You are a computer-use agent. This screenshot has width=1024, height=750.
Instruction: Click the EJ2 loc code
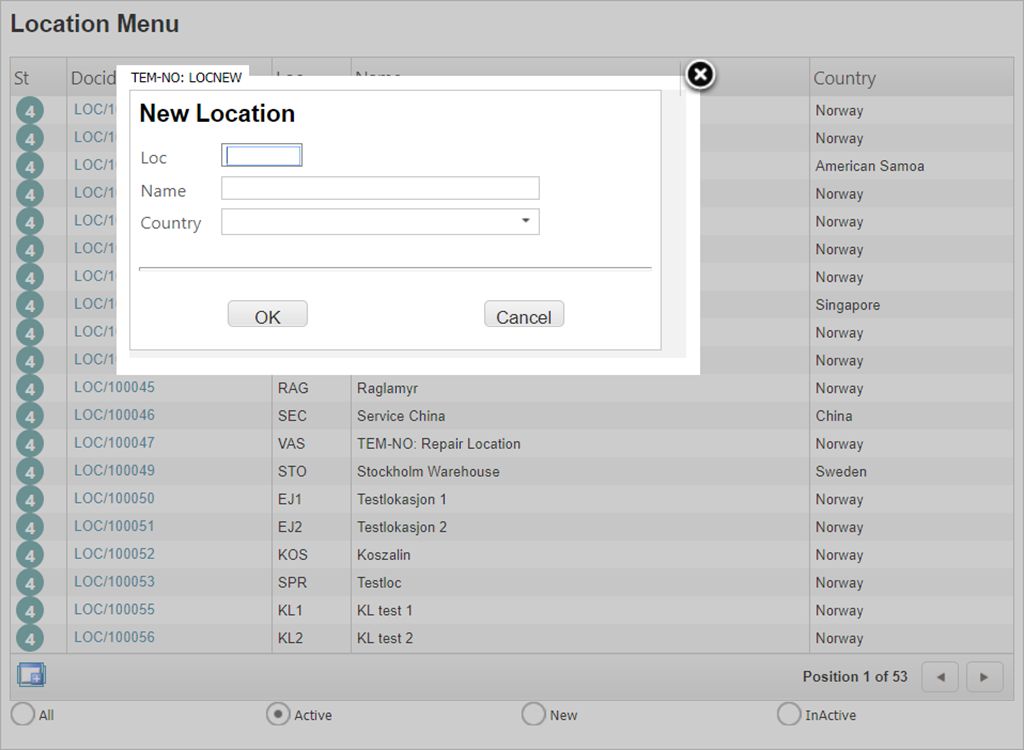pyautogui.click(x=290, y=527)
